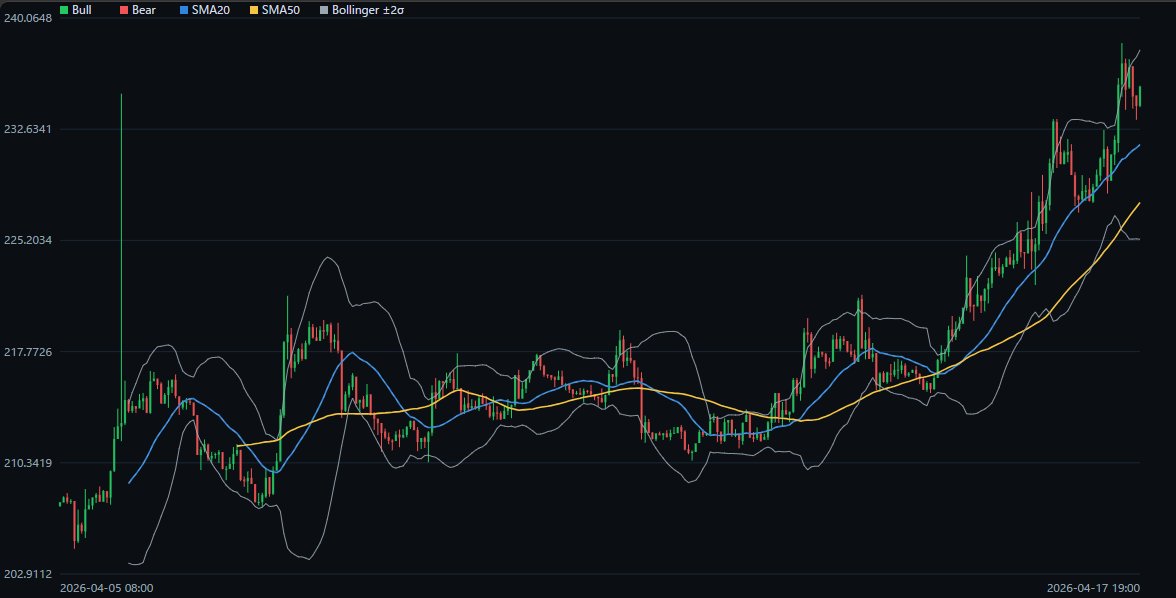Click the 210.3419 price axis label
1176x598 pixels.
[x=27, y=463]
